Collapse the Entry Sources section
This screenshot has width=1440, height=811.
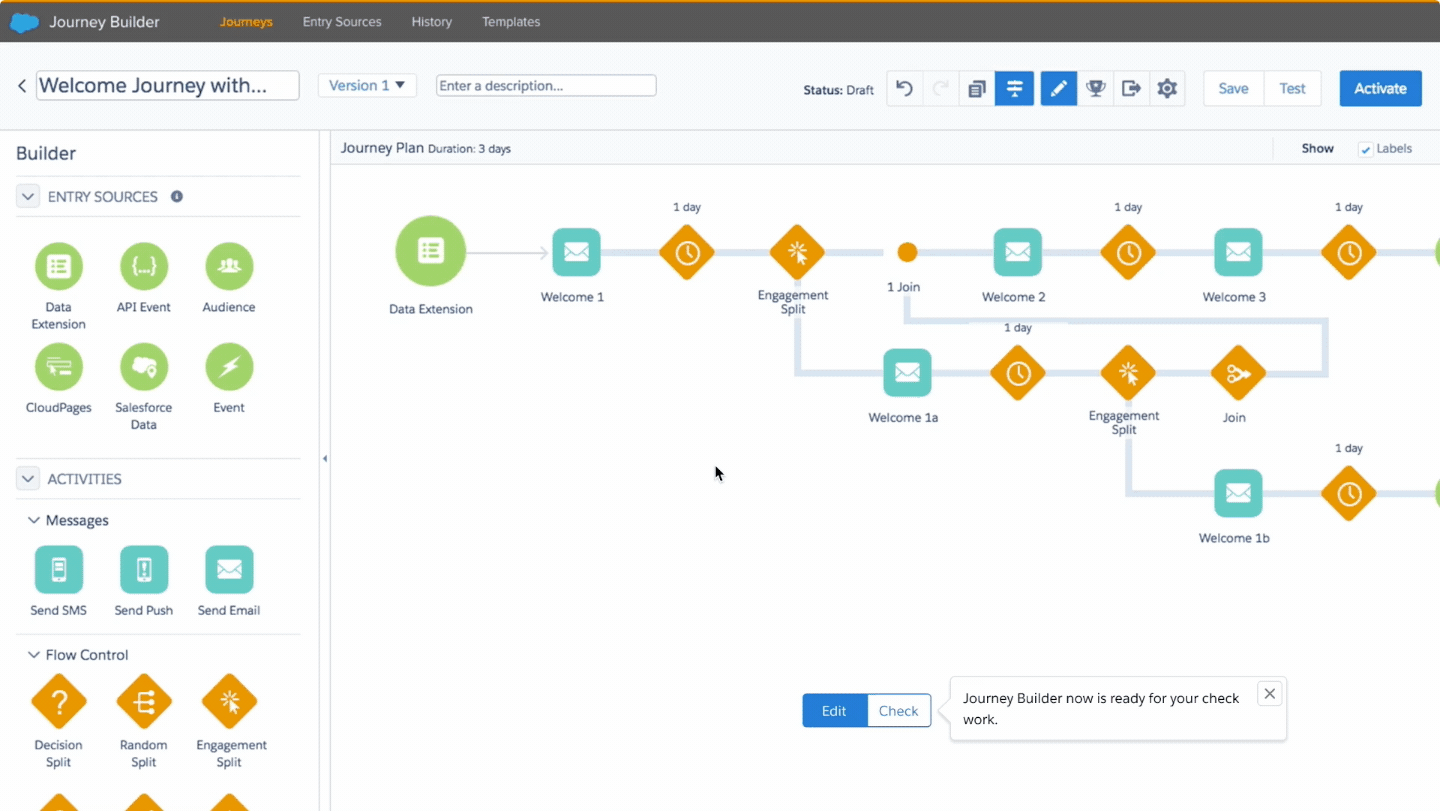[27, 197]
